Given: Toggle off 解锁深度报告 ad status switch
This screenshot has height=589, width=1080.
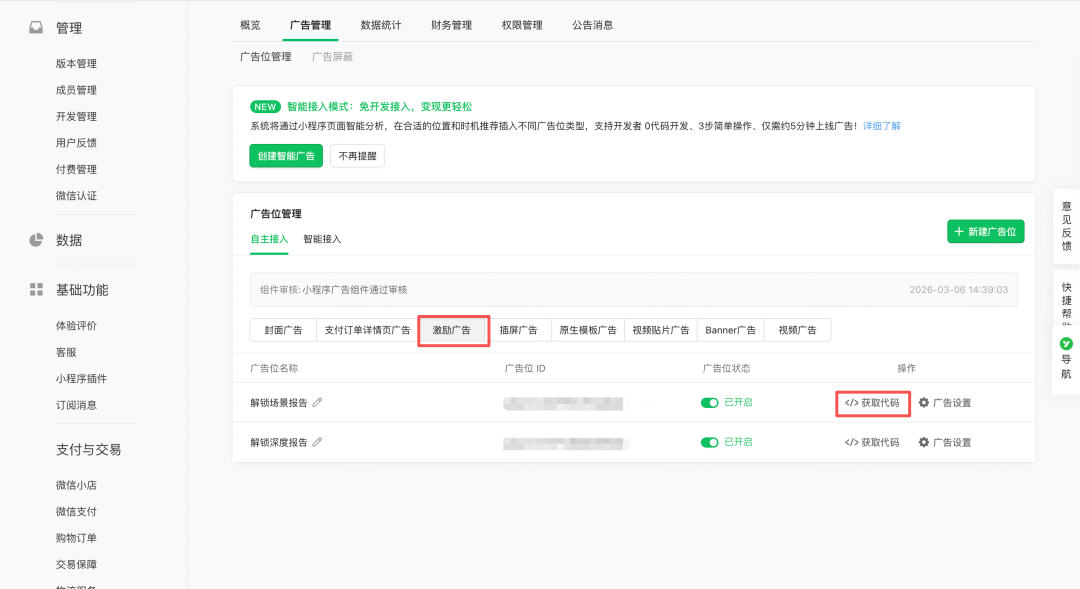Looking at the screenshot, I should [710, 441].
